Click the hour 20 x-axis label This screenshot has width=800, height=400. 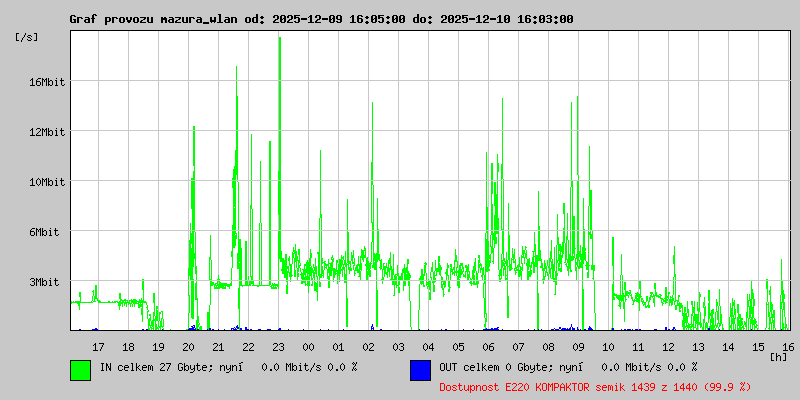click(188, 347)
